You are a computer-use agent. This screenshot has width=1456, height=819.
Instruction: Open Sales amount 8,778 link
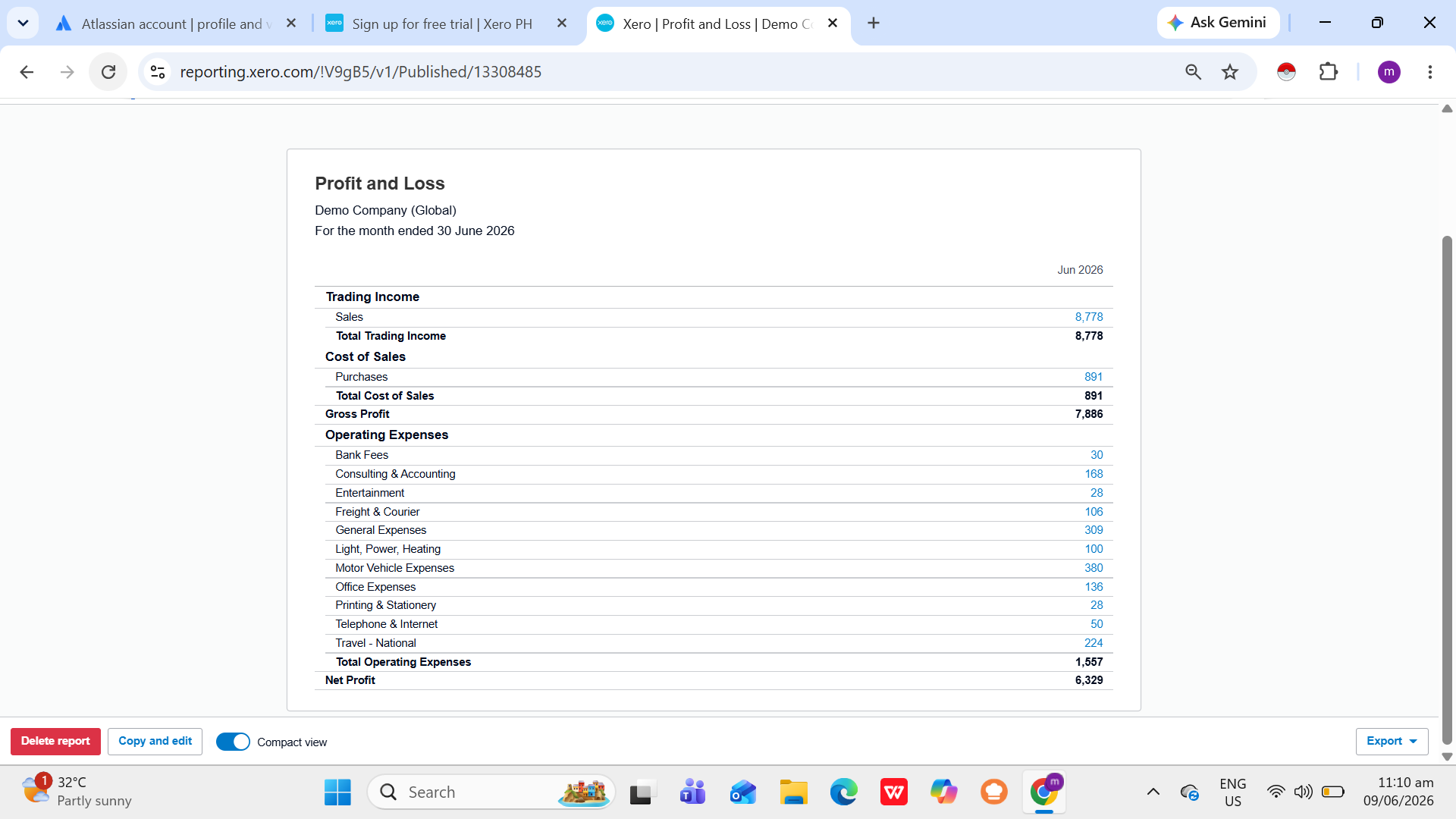tap(1089, 317)
